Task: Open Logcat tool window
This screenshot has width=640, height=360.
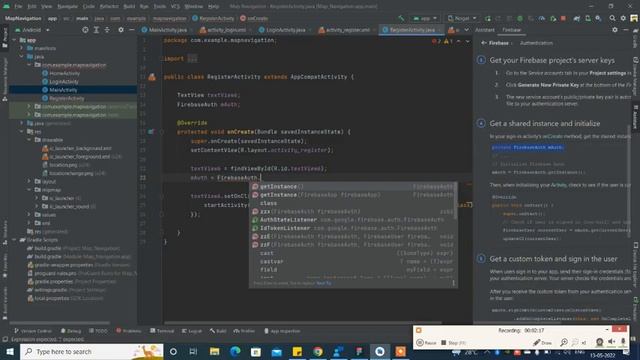Action: [x=192, y=331]
